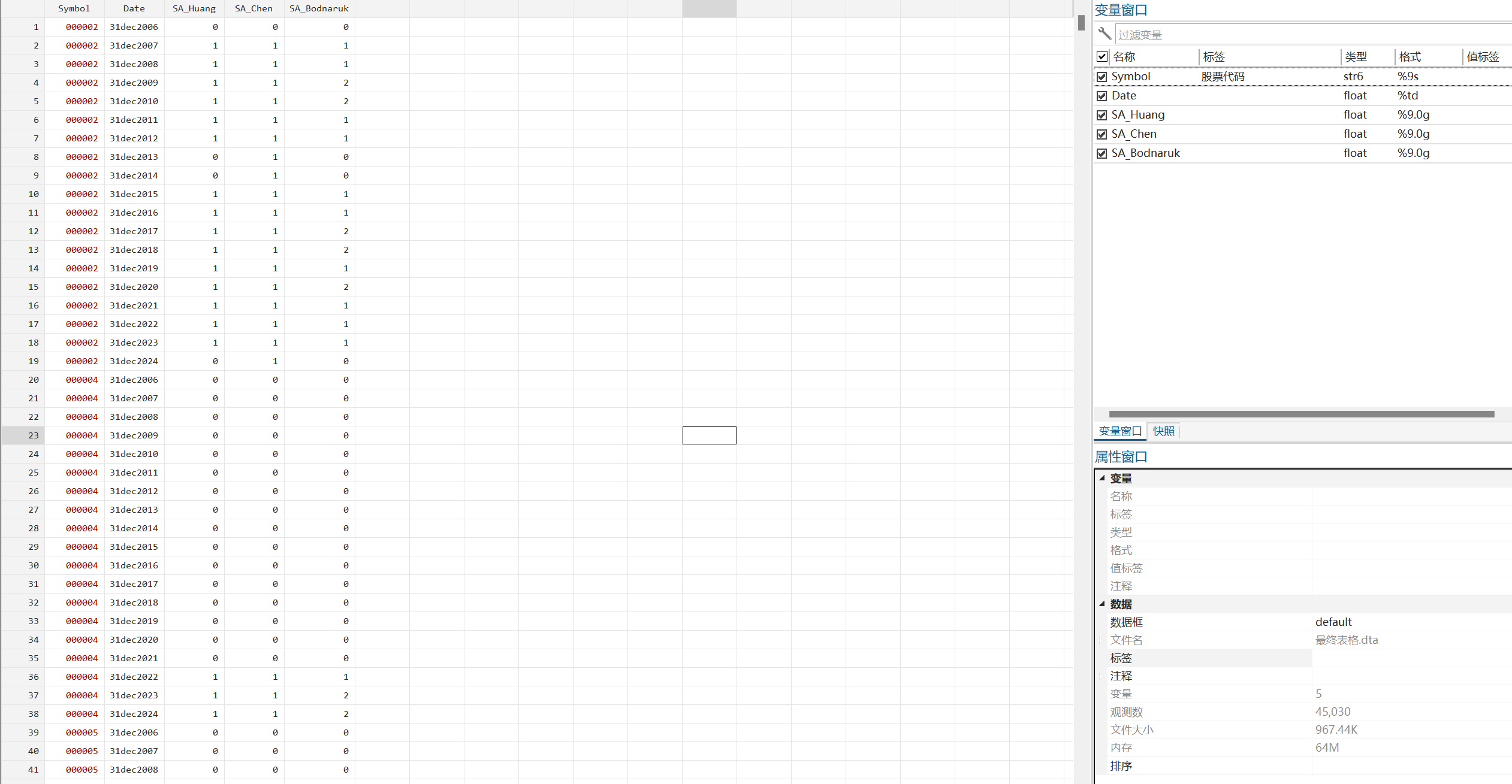The width and height of the screenshot is (1512, 784).
Task: Switch to the 快照 tab
Action: coord(1163,431)
